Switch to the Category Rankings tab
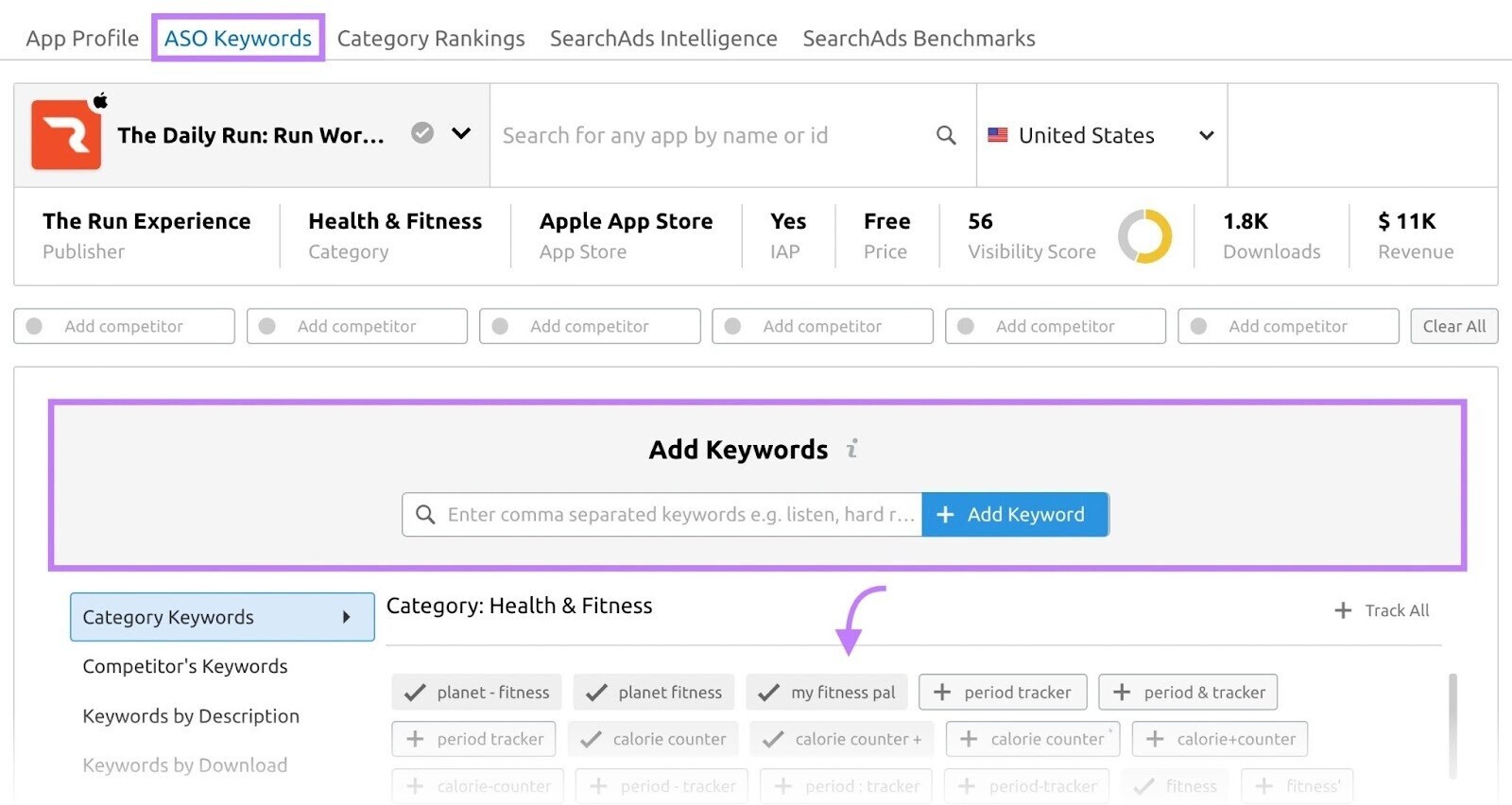The width and height of the screenshot is (1512, 805). [431, 38]
